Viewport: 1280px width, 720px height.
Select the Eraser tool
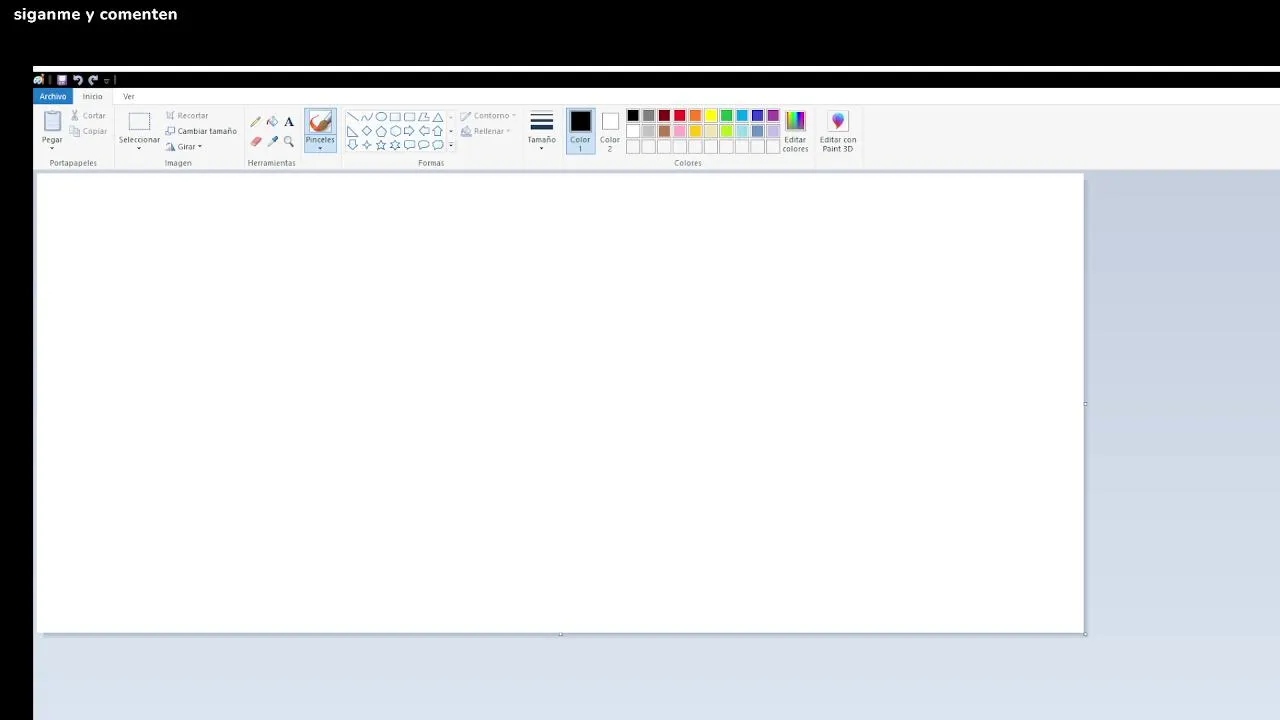[x=256, y=142]
